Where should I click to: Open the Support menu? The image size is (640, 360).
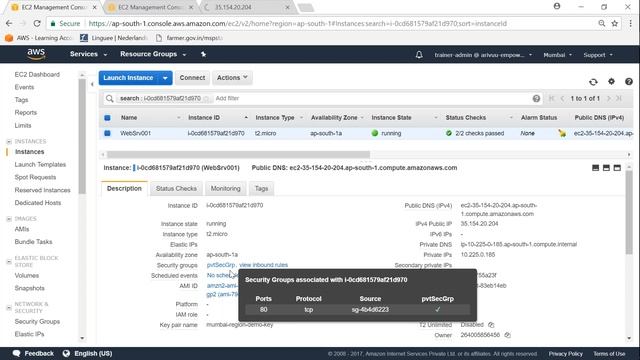[x=598, y=55]
